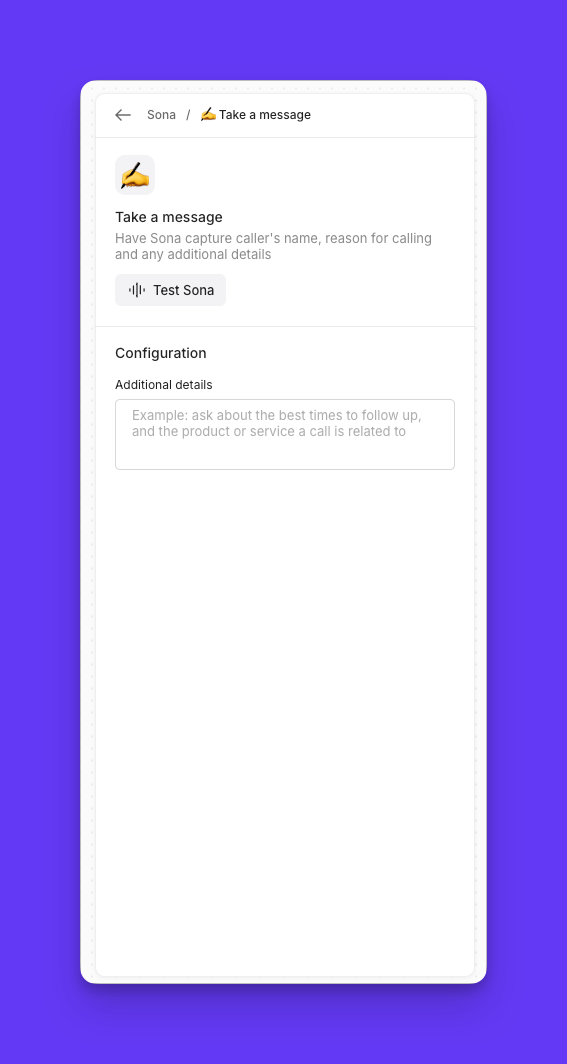Click the Take a message heading

pyautogui.click(x=169, y=217)
